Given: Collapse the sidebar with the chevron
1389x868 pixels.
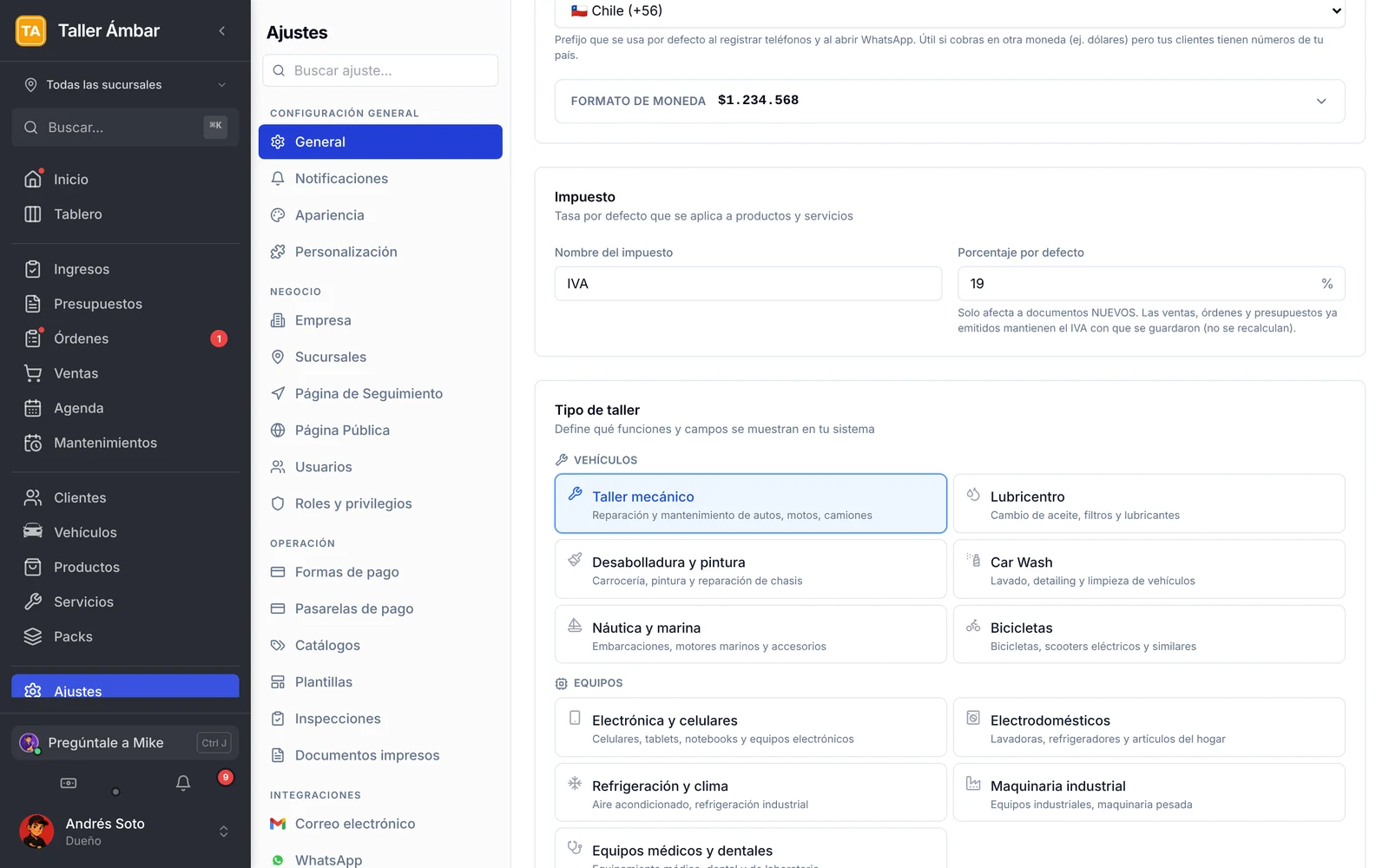Looking at the screenshot, I should [x=222, y=30].
